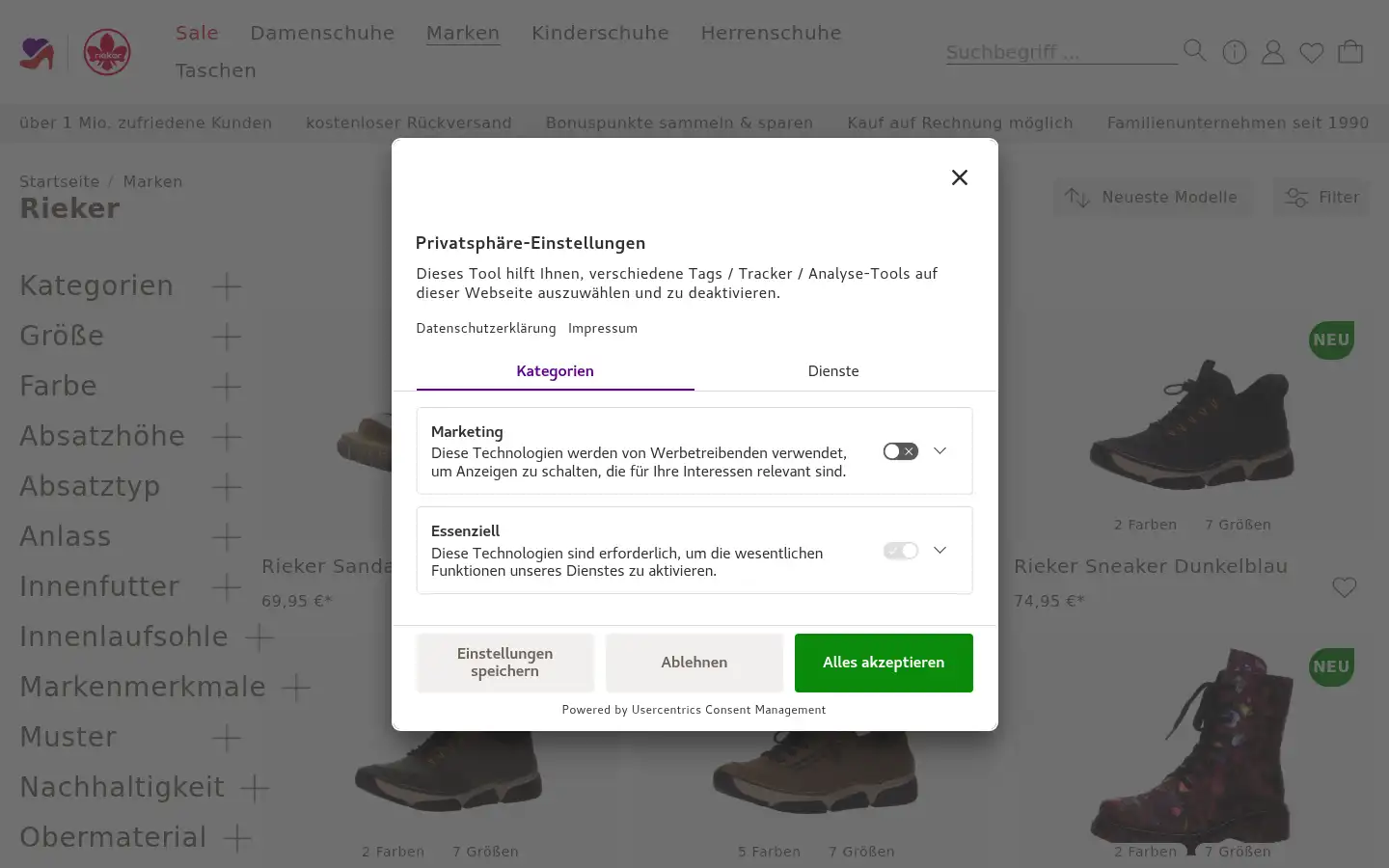Expand the Innenlaufsohle filter
Image resolution: width=1389 pixels, height=868 pixels.
coord(259,637)
